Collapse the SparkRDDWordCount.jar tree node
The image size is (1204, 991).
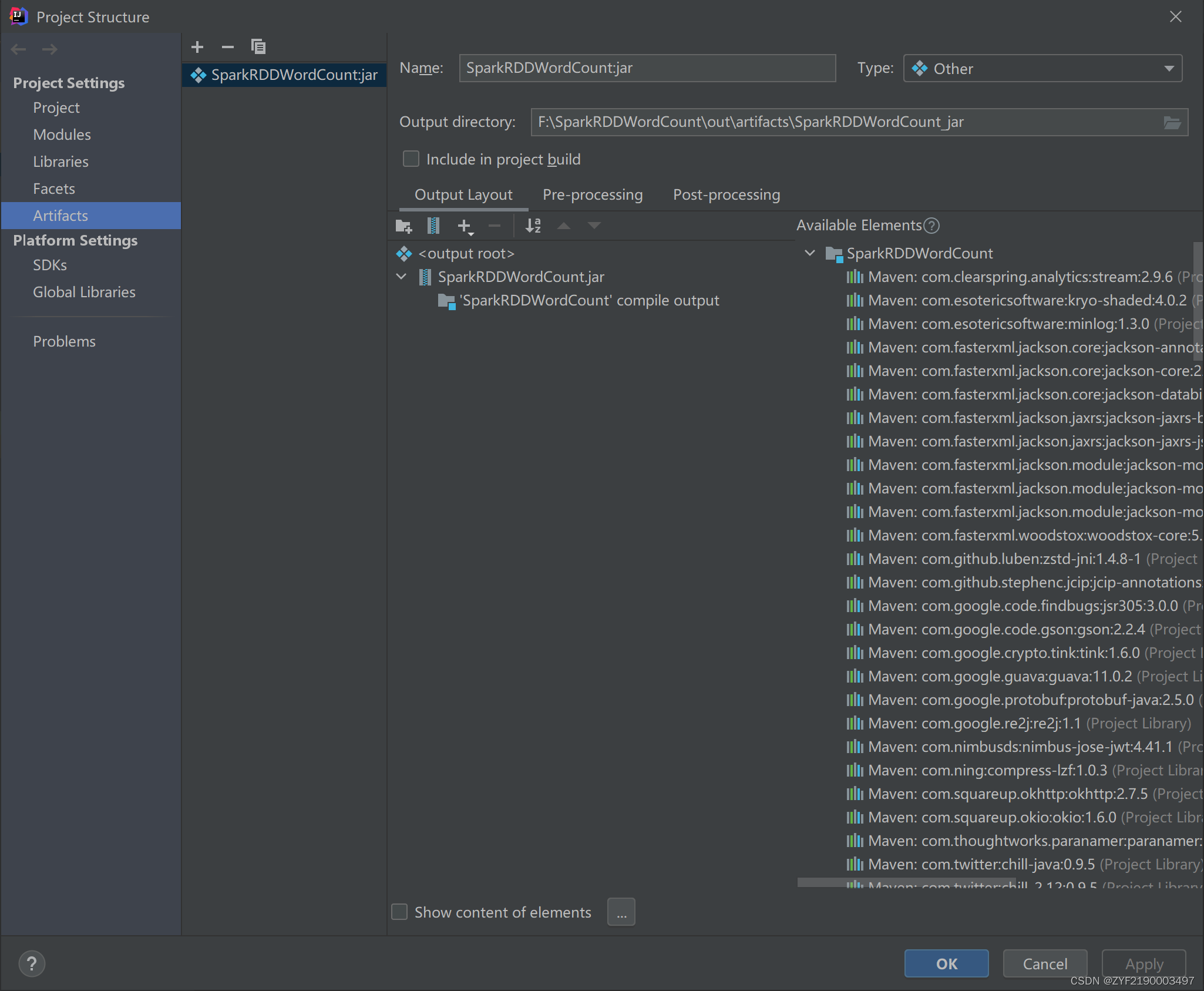pyautogui.click(x=402, y=277)
